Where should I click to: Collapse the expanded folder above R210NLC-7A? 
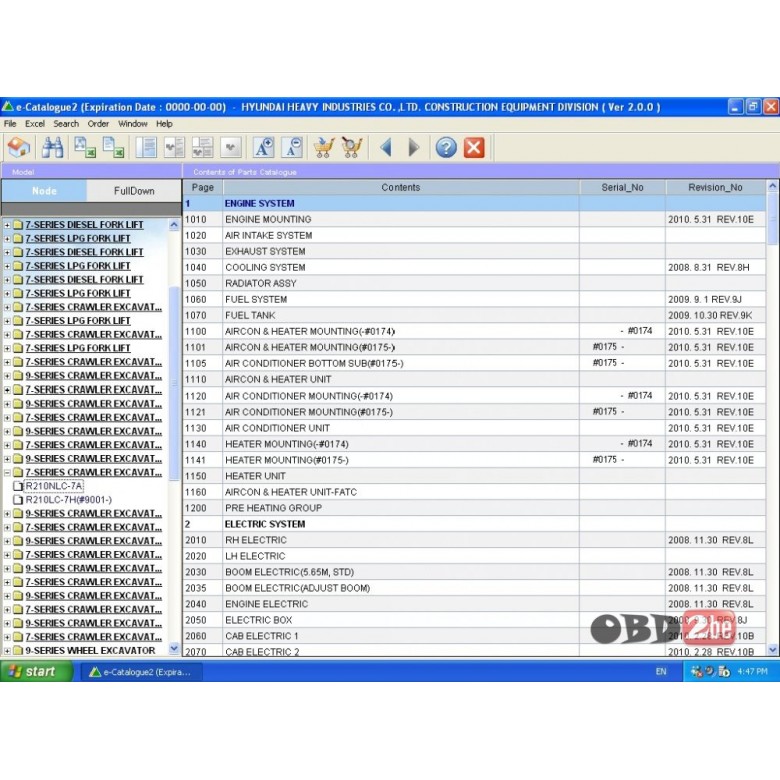point(7,472)
